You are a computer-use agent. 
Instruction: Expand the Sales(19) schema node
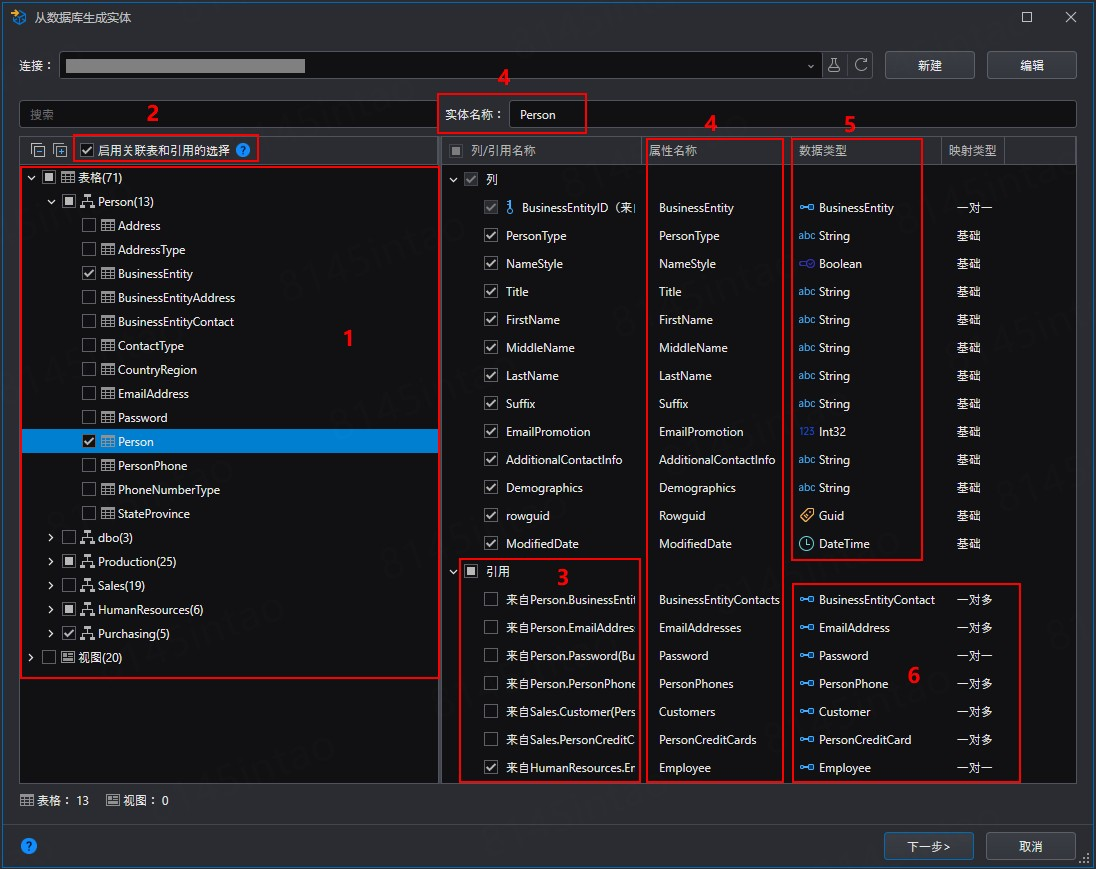pyautogui.click(x=51, y=585)
